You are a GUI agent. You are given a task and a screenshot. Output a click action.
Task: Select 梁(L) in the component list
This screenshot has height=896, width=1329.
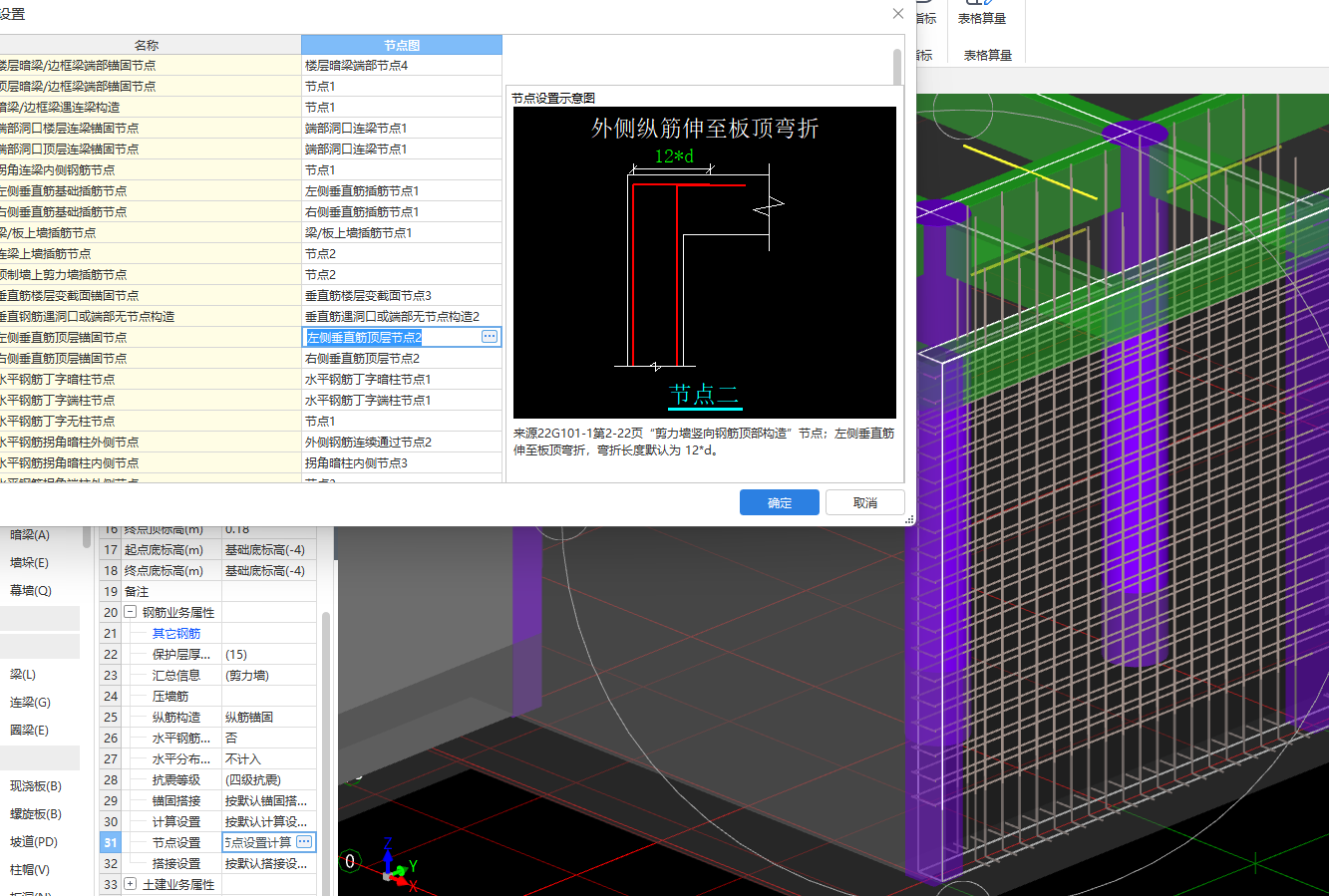coord(23,675)
